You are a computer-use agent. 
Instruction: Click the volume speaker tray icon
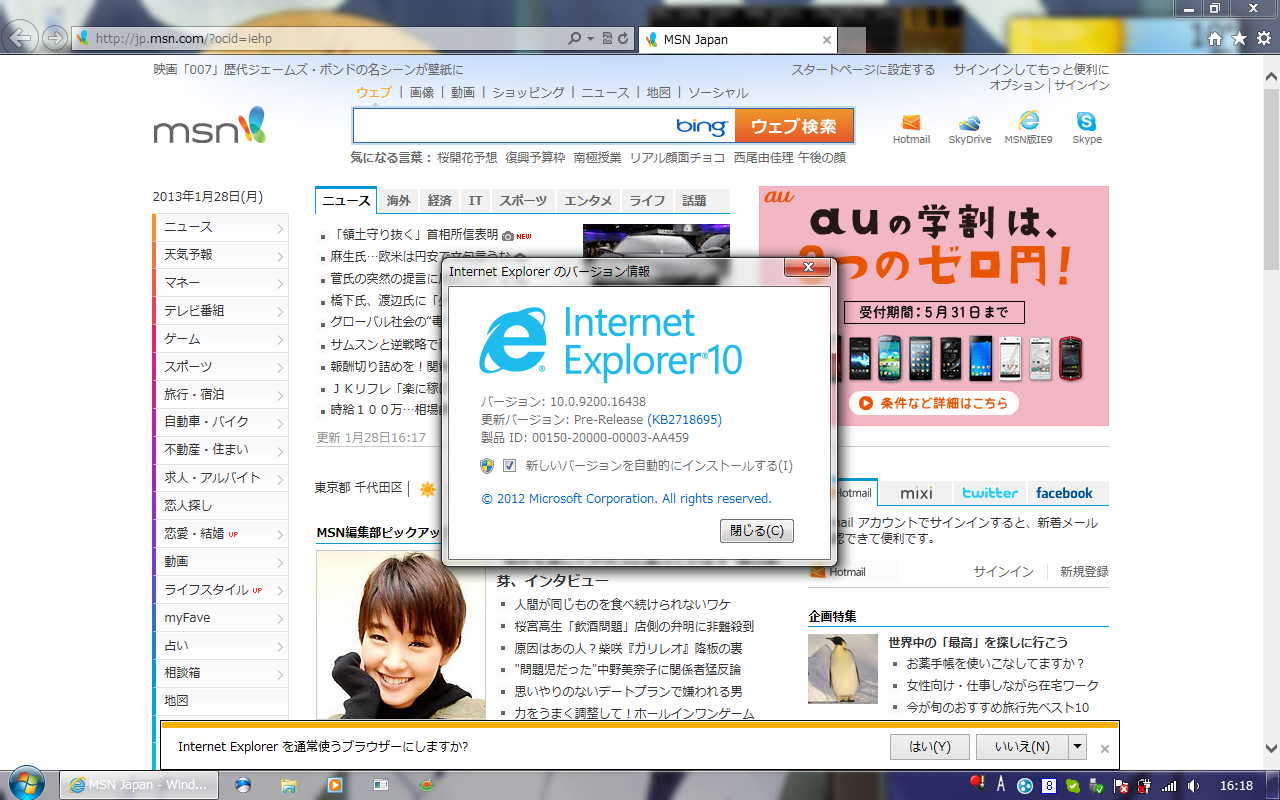pyautogui.click(x=1195, y=786)
